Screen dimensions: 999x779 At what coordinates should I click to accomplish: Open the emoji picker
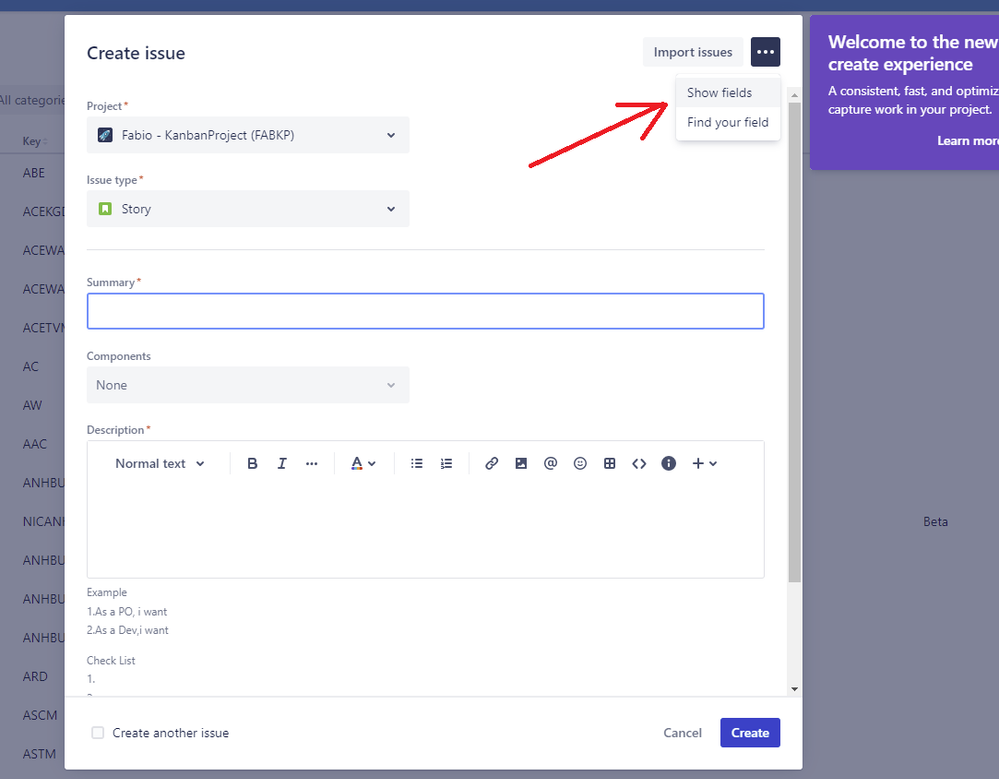coord(580,464)
